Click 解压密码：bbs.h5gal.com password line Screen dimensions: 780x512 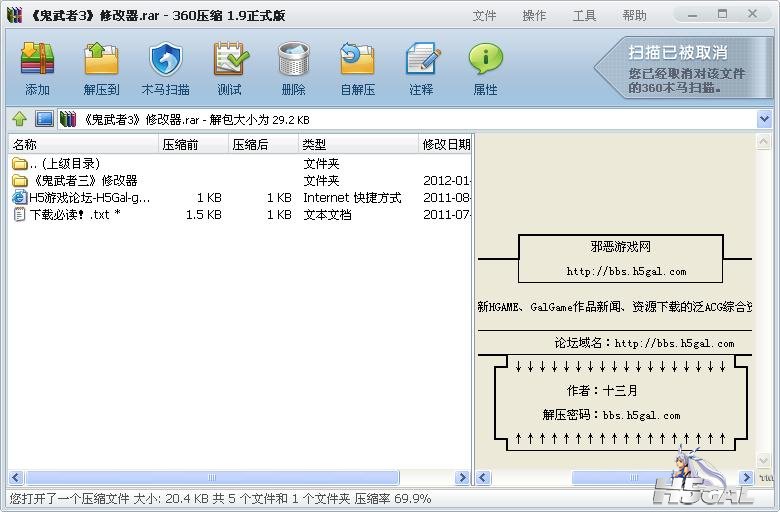pos(611,414)
